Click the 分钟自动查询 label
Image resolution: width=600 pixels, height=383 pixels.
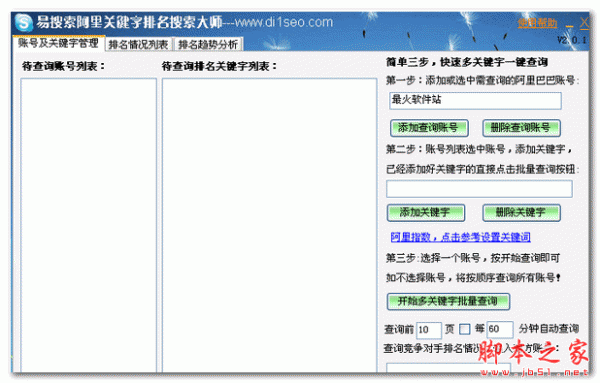(x=548, y=329)
